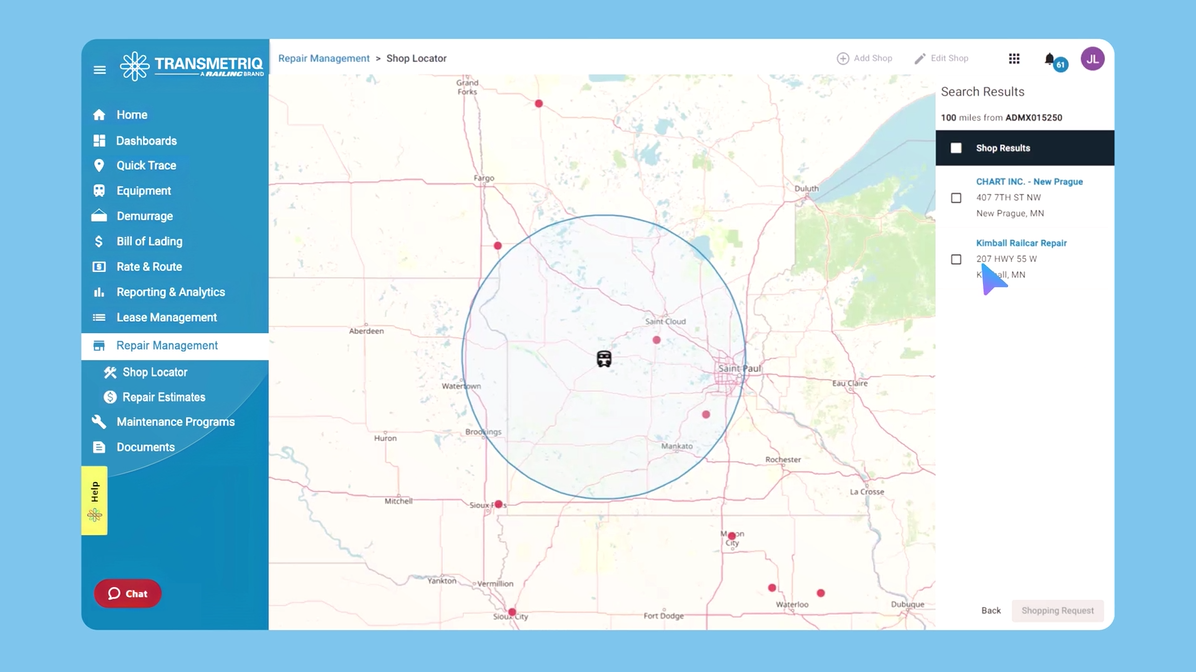
Task: Click the Dashboards grid icon
Action: pos(99,140)
